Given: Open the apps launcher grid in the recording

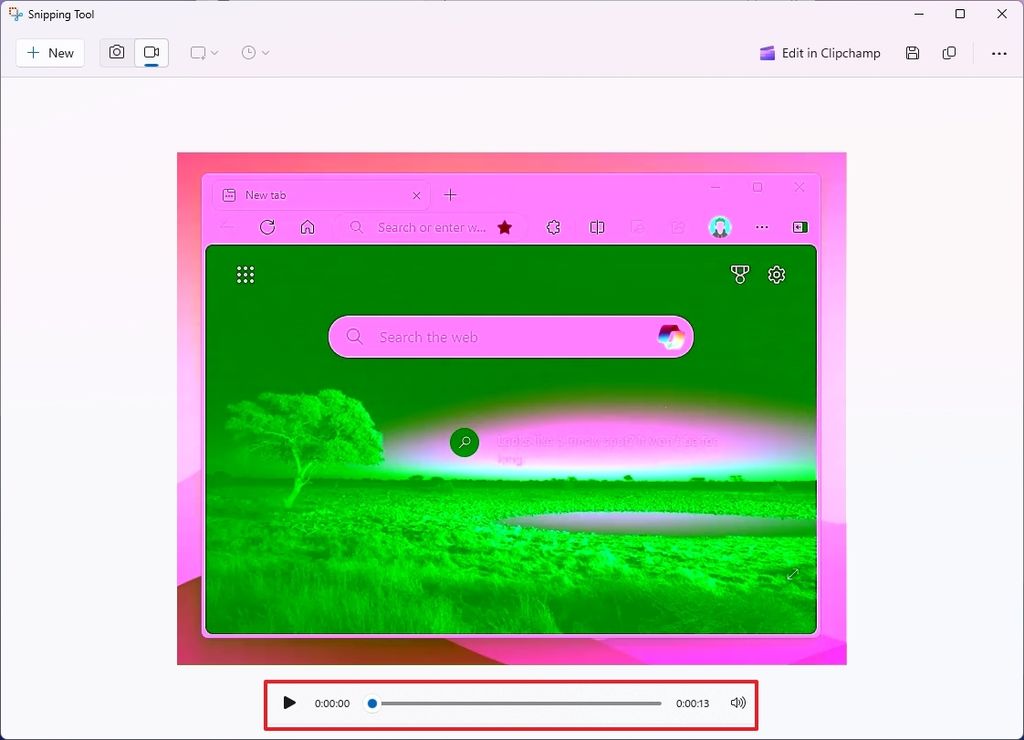Looking at the screenshot, I should tap(246, 274).
